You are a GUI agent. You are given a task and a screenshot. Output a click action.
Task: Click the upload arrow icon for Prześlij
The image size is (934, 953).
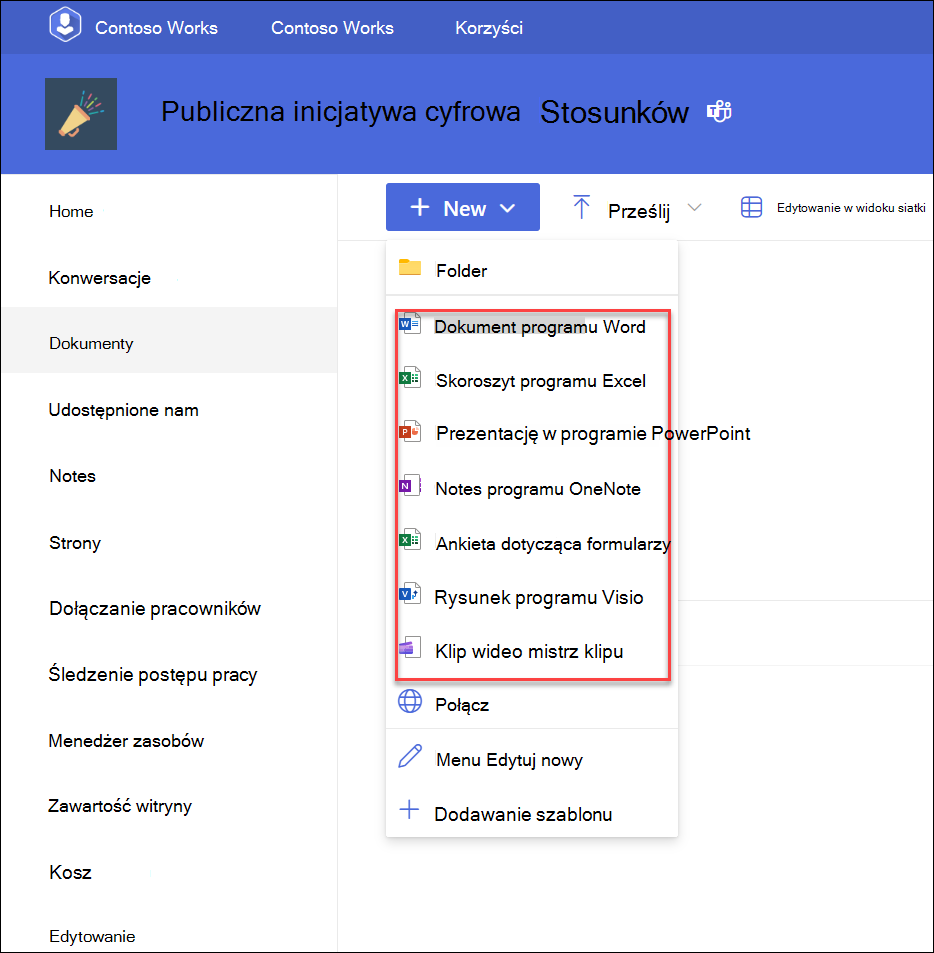(x=581, y=207)
